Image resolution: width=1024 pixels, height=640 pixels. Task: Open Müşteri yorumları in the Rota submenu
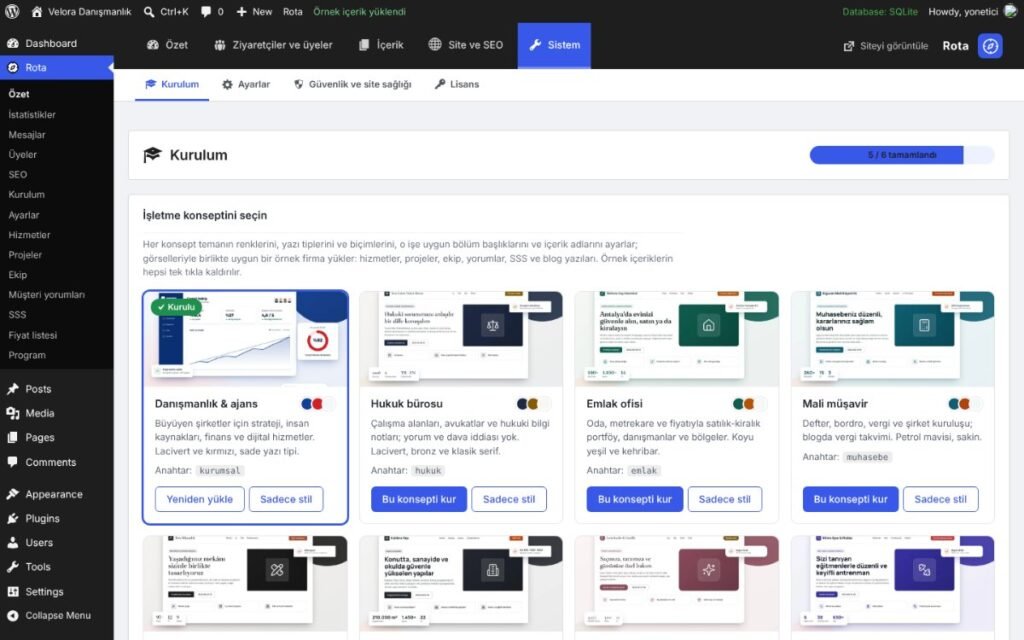coord(46,295)
